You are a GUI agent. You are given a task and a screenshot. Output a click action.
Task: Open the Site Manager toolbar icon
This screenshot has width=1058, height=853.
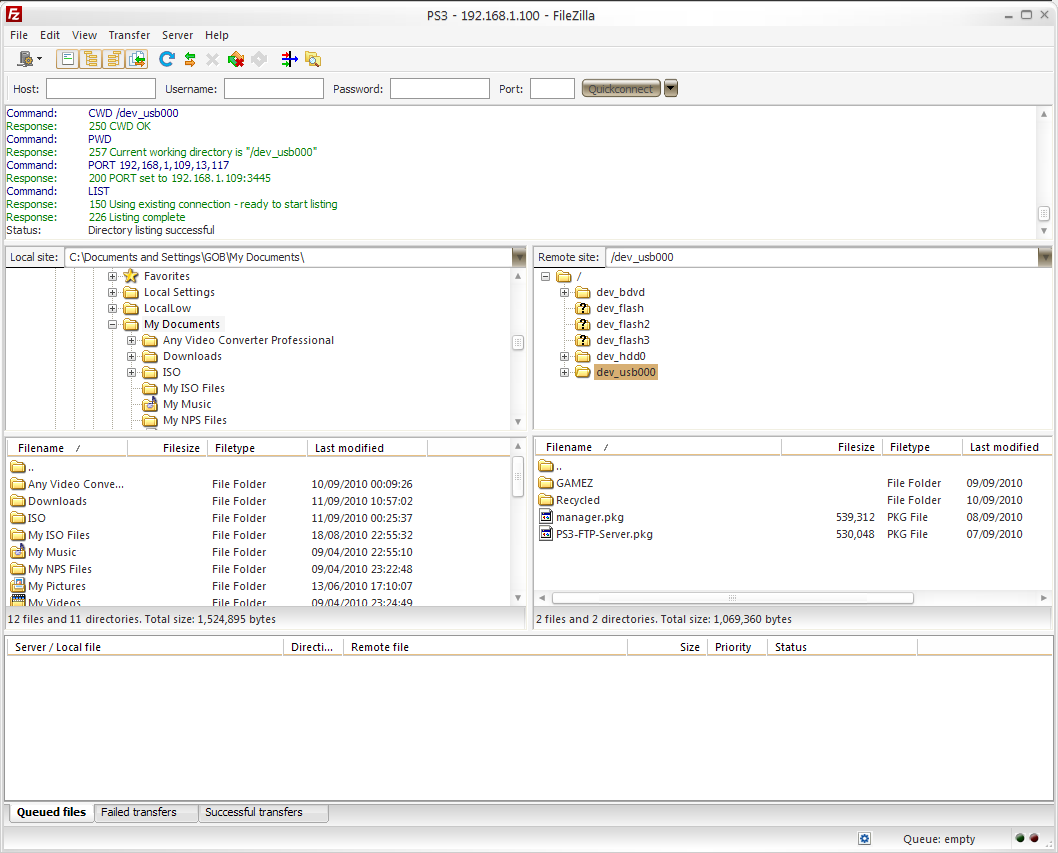(26, 60)
